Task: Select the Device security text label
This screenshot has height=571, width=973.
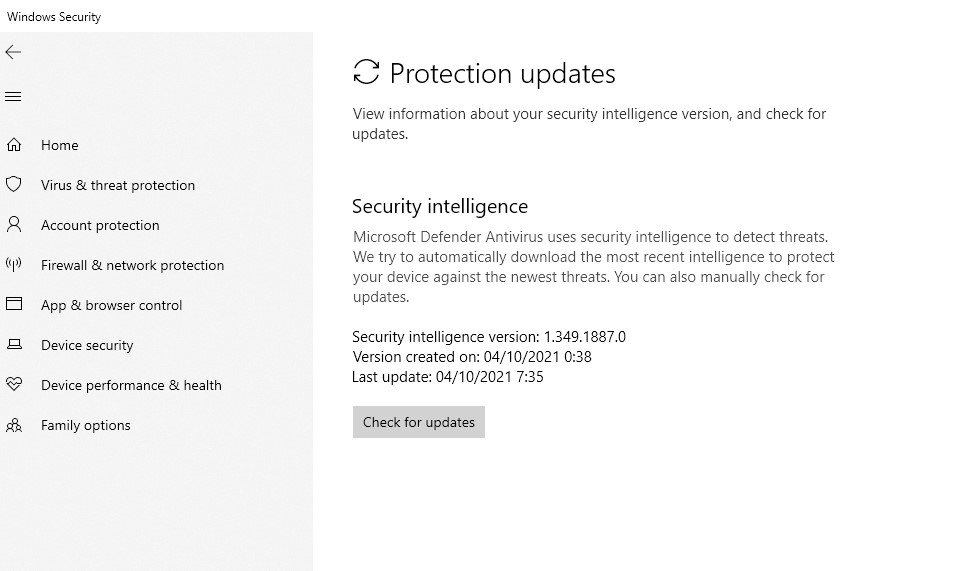Action: coord(87,345)
